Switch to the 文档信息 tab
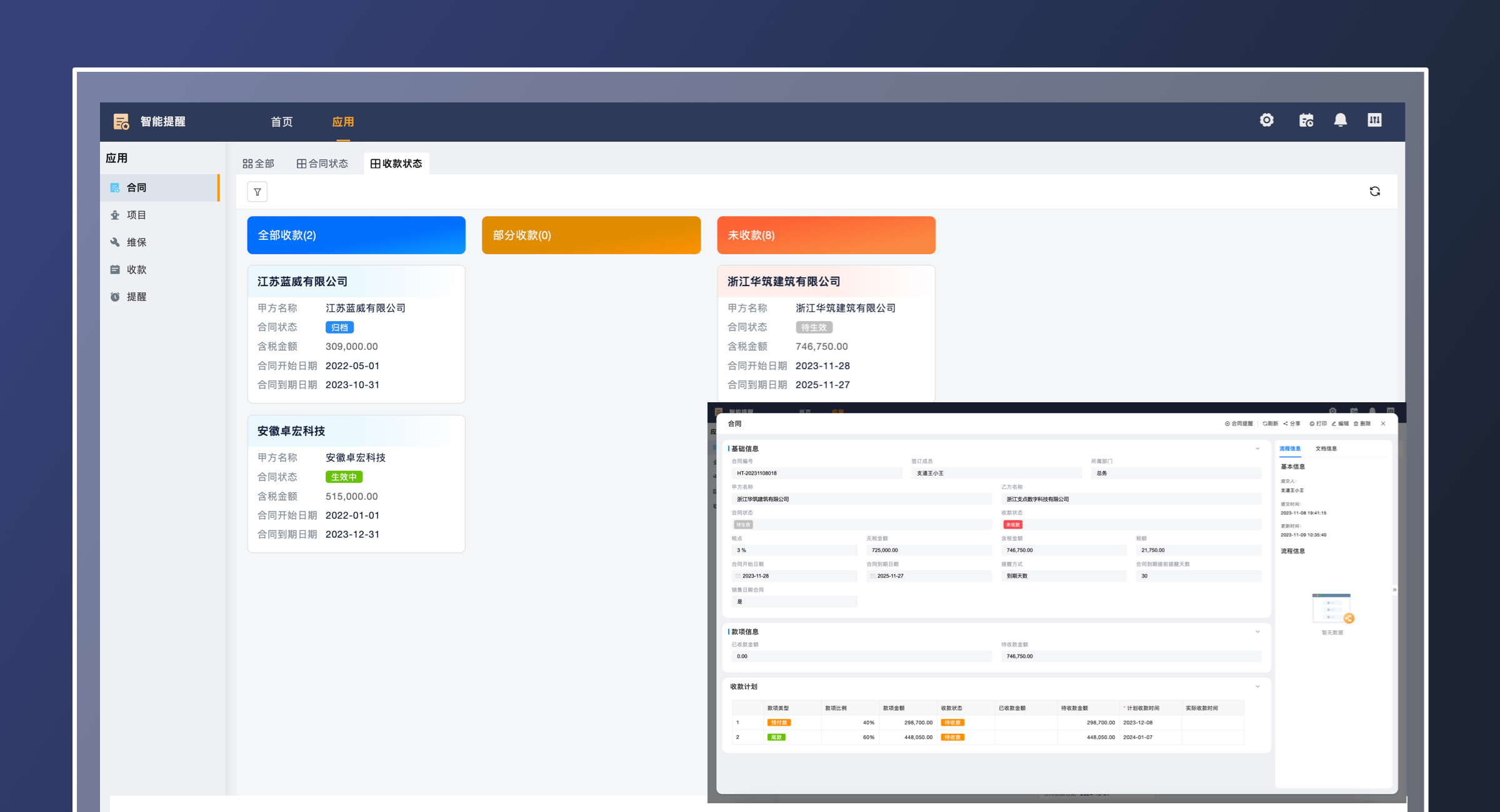The width and height of the screenshot is (1500, 812). (x=1326, y=448)
